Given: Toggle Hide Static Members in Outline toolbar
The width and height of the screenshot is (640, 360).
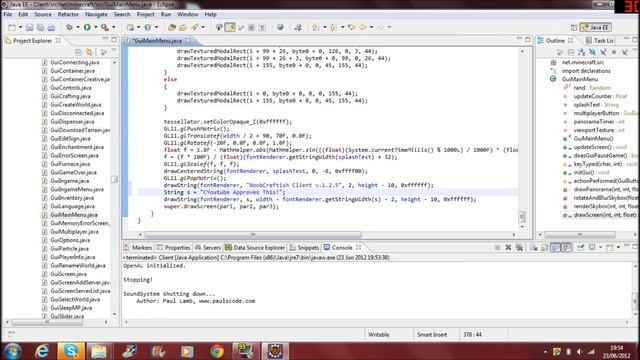Looking at the screenshot, I should pos(603,52).
